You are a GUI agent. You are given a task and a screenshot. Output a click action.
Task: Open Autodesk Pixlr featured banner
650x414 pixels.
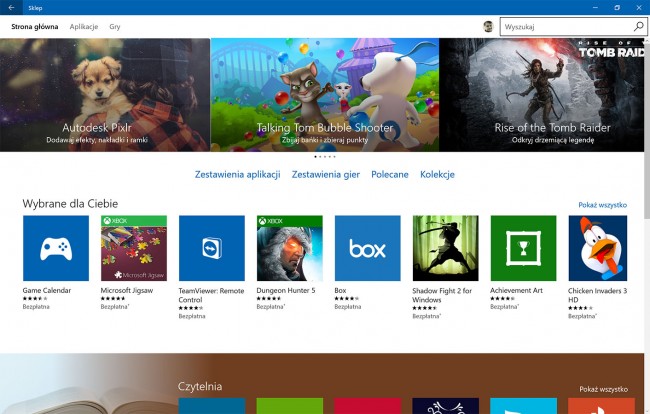coord(105,95)
